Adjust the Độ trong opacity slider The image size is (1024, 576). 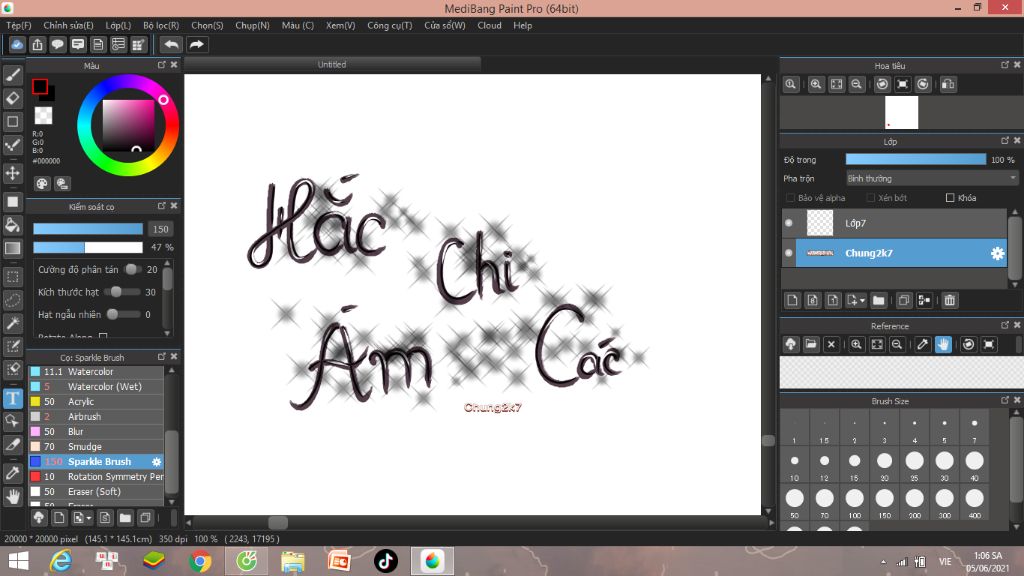click(x=916, y=159)
